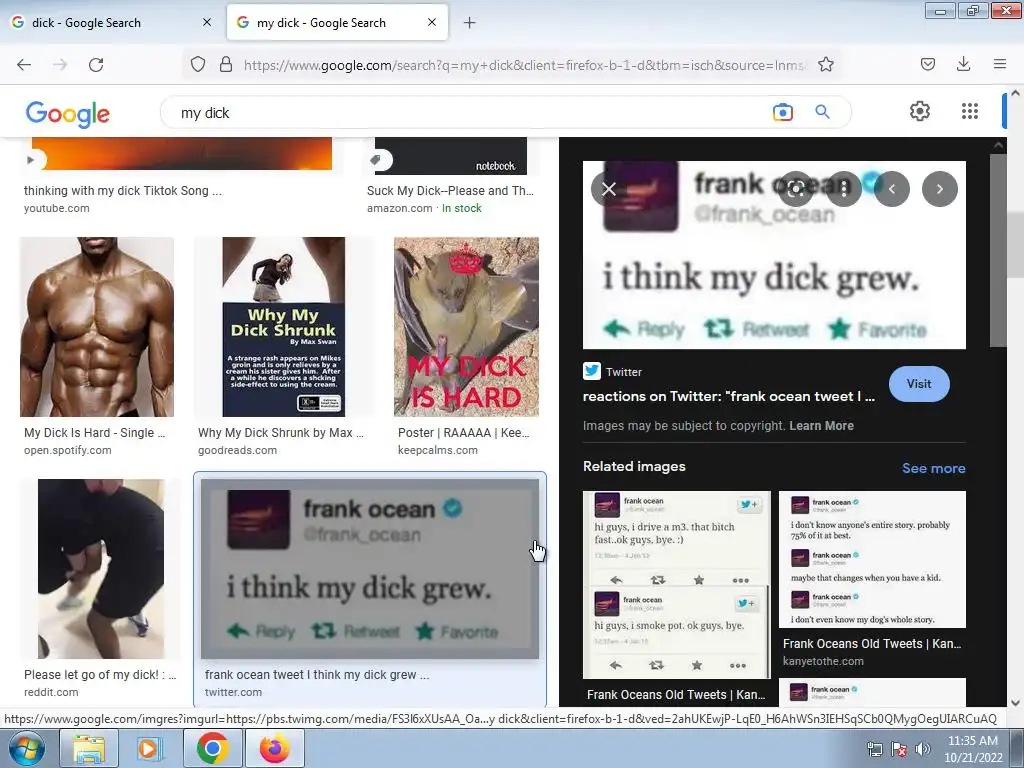The image size is (1024, 768).
Task: Click 'Suck My Dick--Please and Th...' amazon caption
Action: click(x=451, y=191)
